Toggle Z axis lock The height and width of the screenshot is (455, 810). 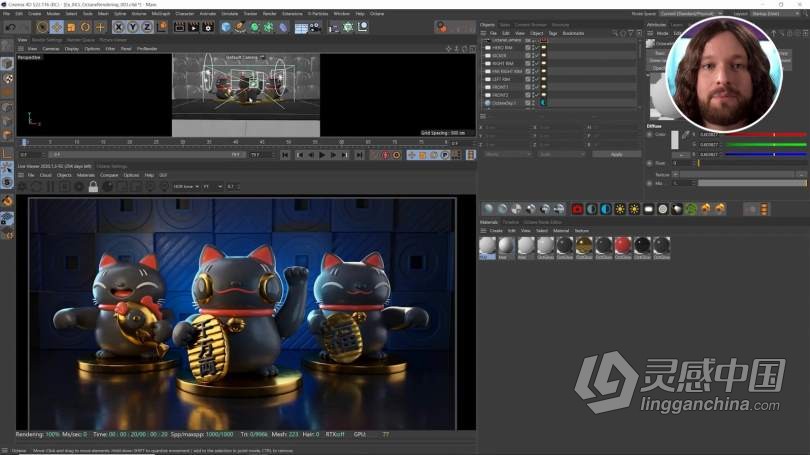point(147,27)
